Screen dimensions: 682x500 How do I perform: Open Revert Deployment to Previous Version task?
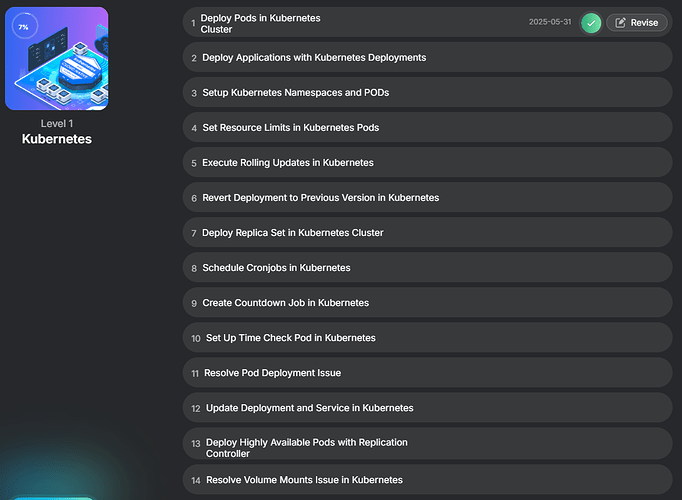320,198
